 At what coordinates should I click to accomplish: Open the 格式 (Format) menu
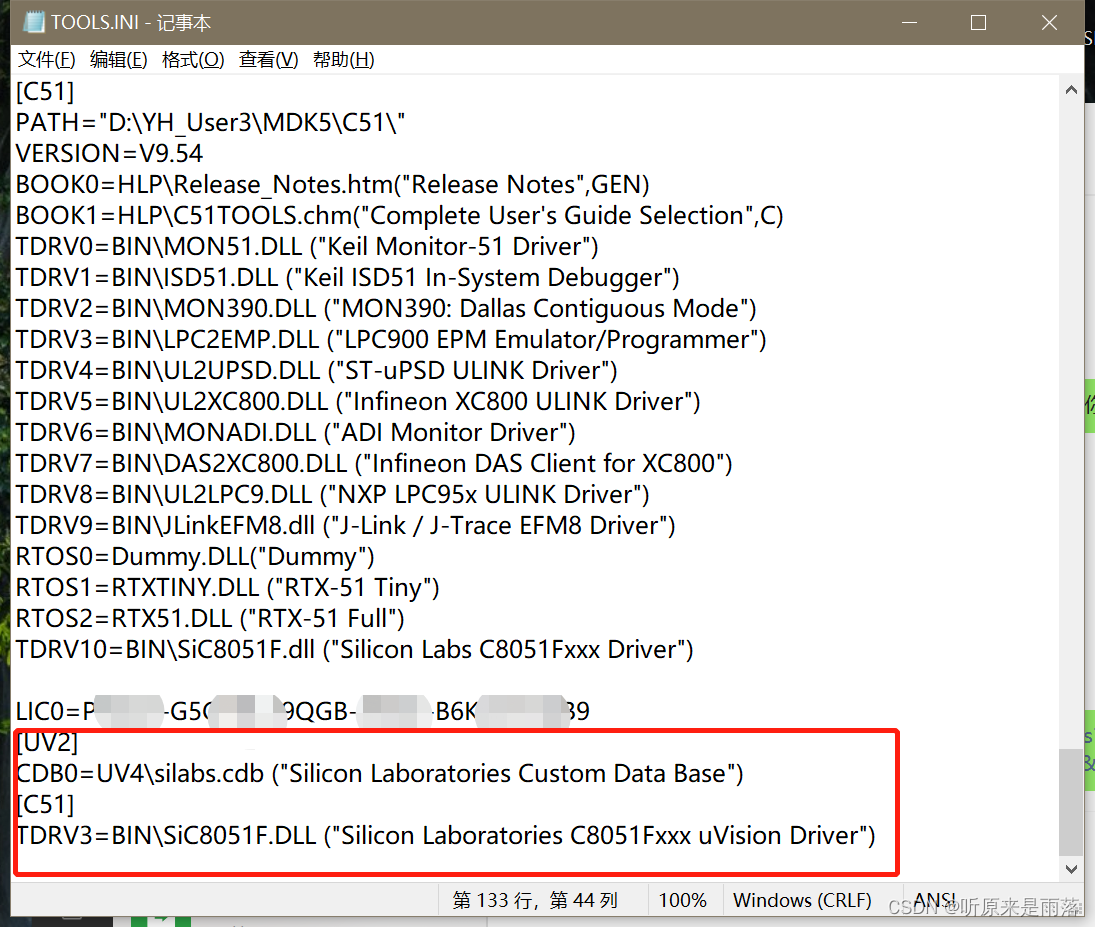[192, 59]
